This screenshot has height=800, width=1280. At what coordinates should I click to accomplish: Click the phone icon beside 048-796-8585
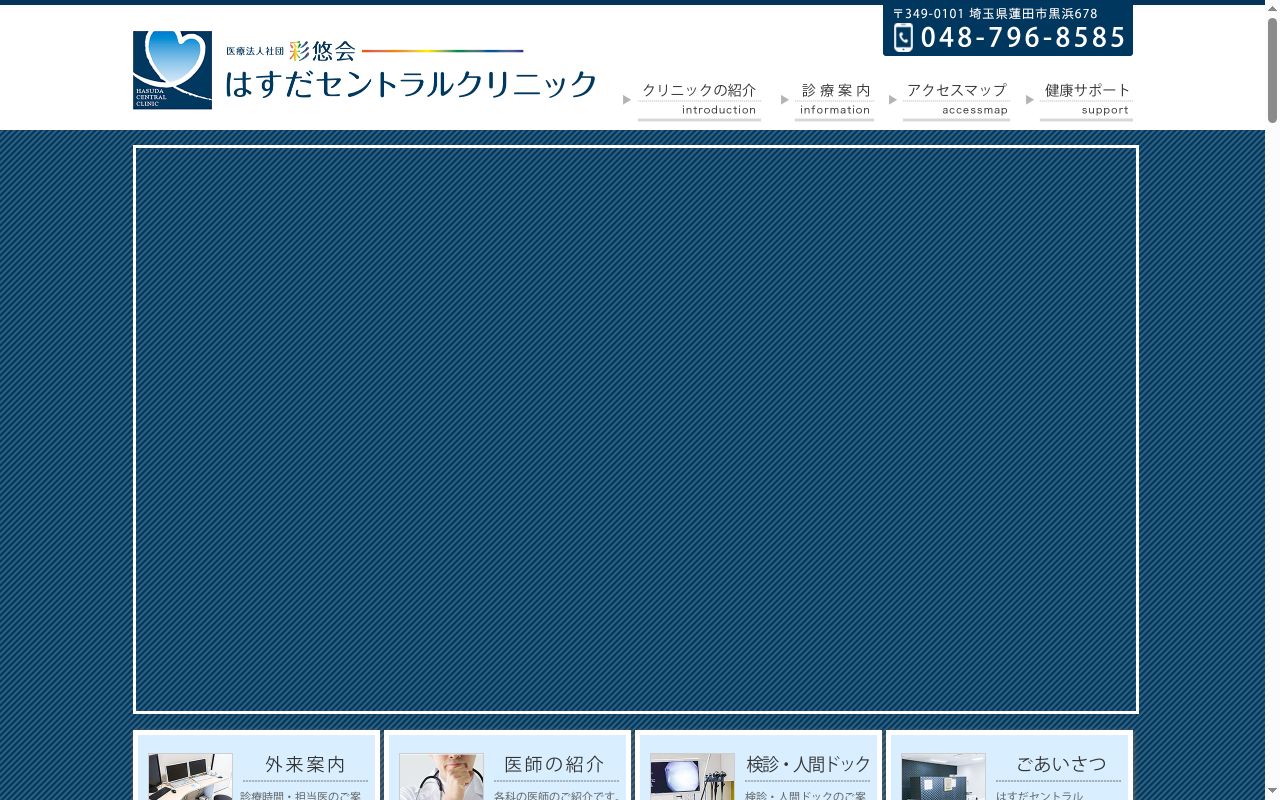903,38
